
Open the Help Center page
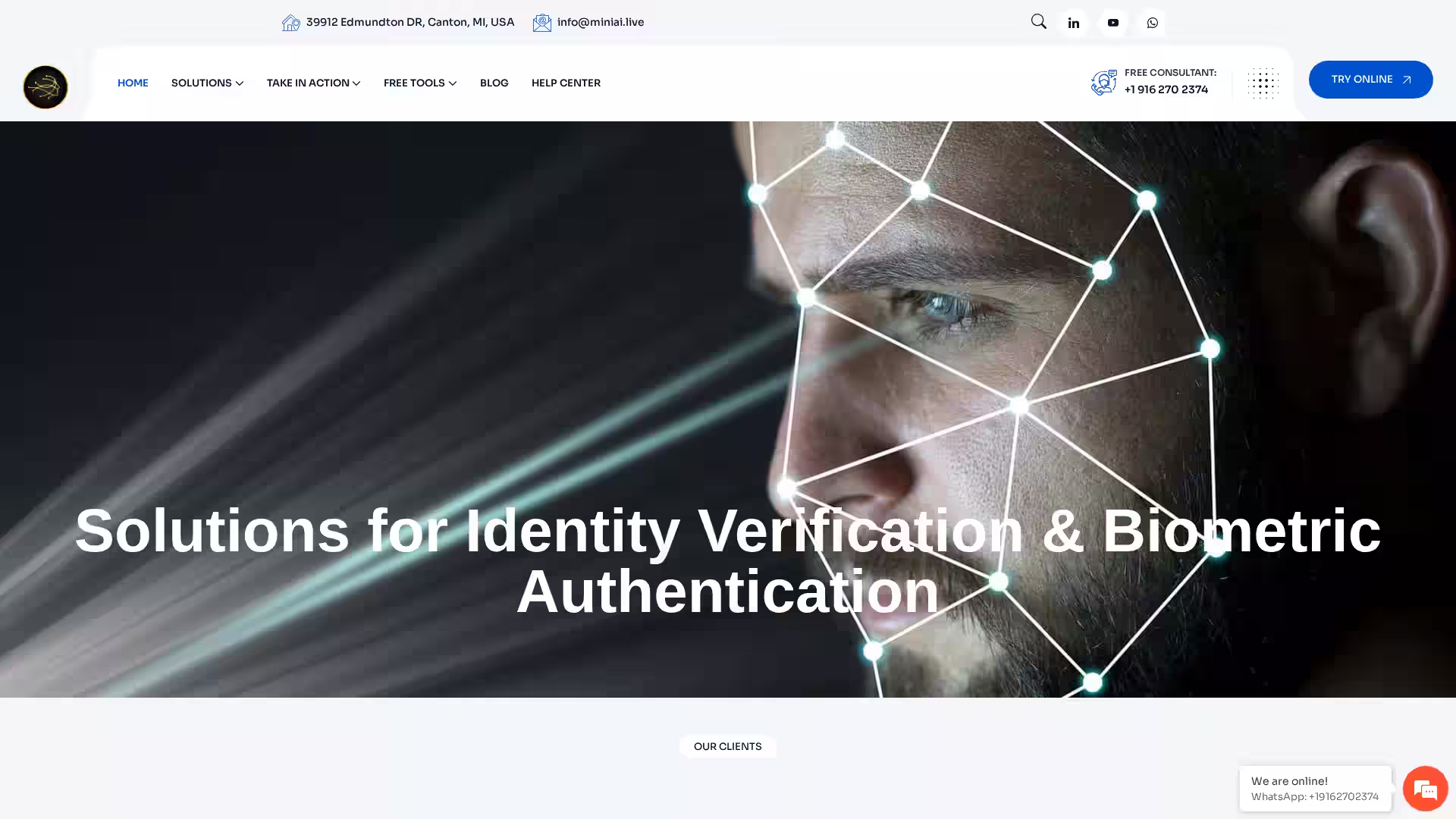[x=566, y=83]
